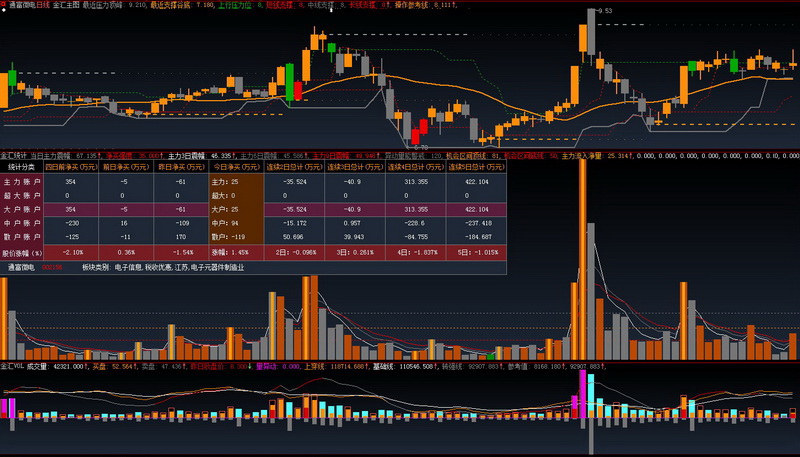This screenshot has height=457, width=800.
Task: Click the 连续2日总计(万元) column header
Action: [x=294, y=167]
